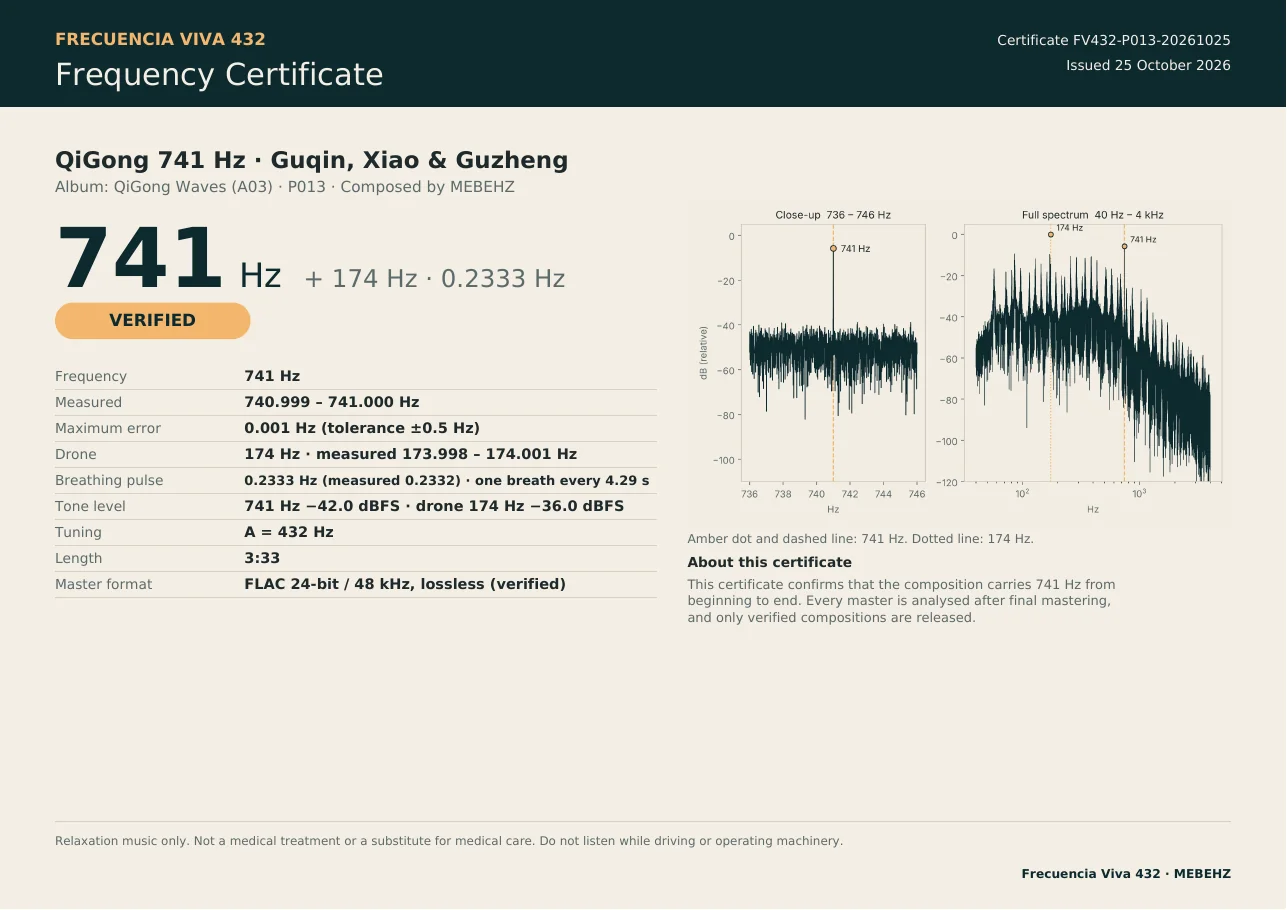Click the Master format row label
Viewport: 1287px width, 910px height.
coord(104,584)
